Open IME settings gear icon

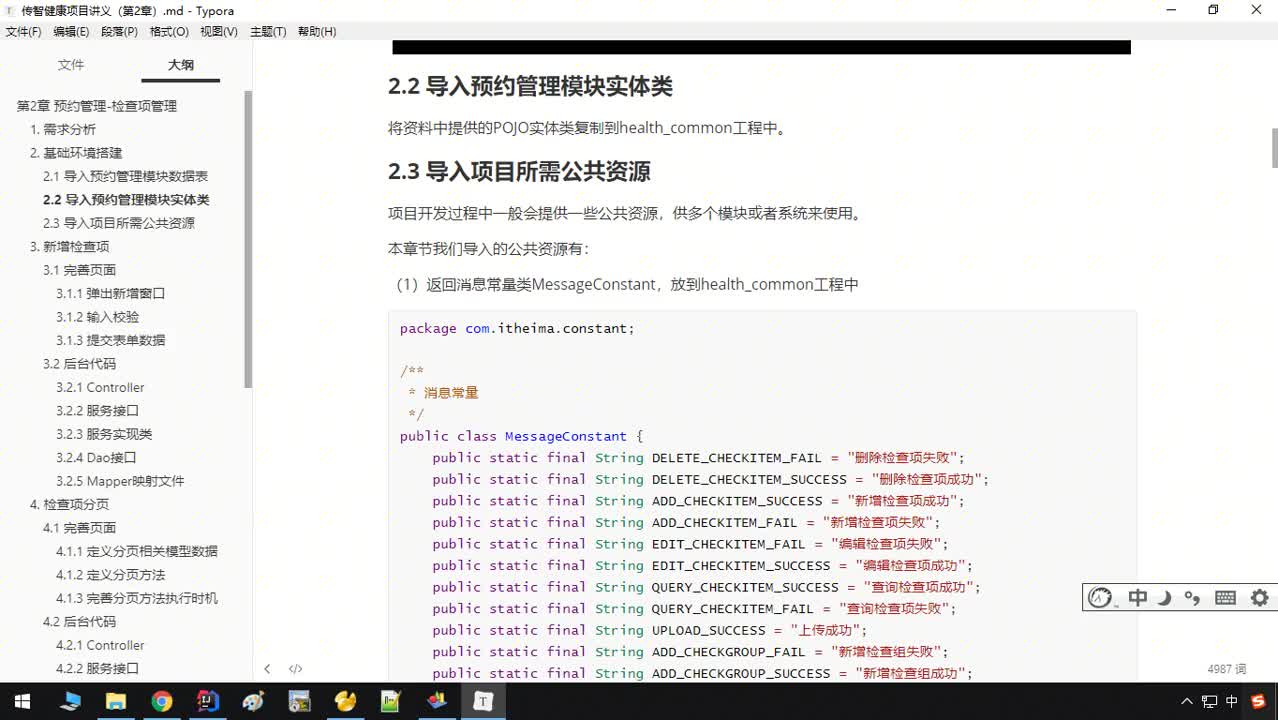[1260, 598]
